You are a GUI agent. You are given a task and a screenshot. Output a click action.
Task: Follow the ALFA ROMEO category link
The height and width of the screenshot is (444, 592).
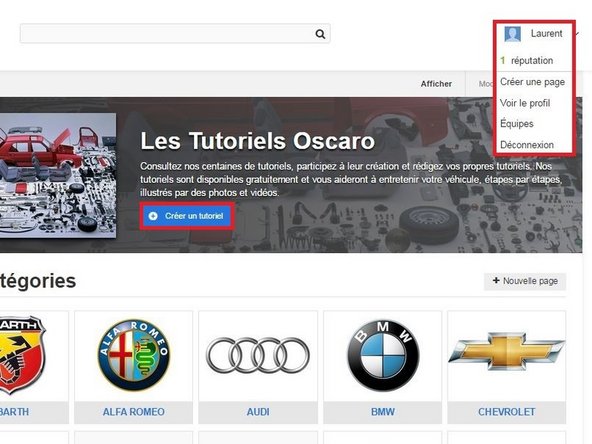pyautogui.click(x=134, y=412)
